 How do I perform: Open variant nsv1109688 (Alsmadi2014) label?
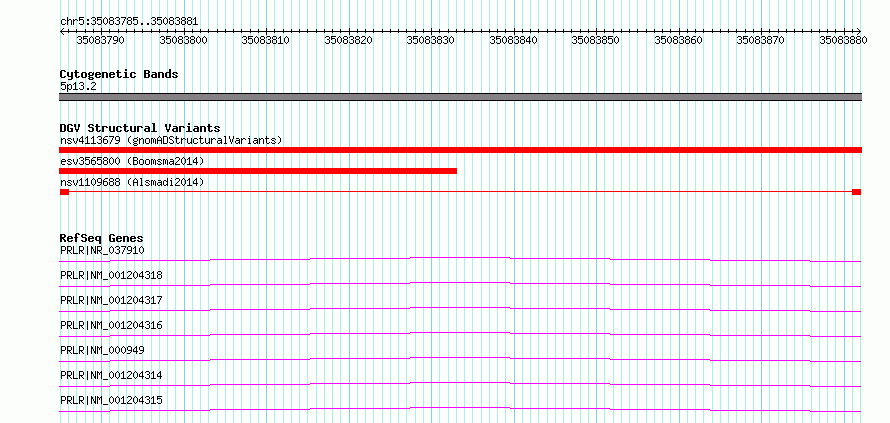tap(132, 182)
